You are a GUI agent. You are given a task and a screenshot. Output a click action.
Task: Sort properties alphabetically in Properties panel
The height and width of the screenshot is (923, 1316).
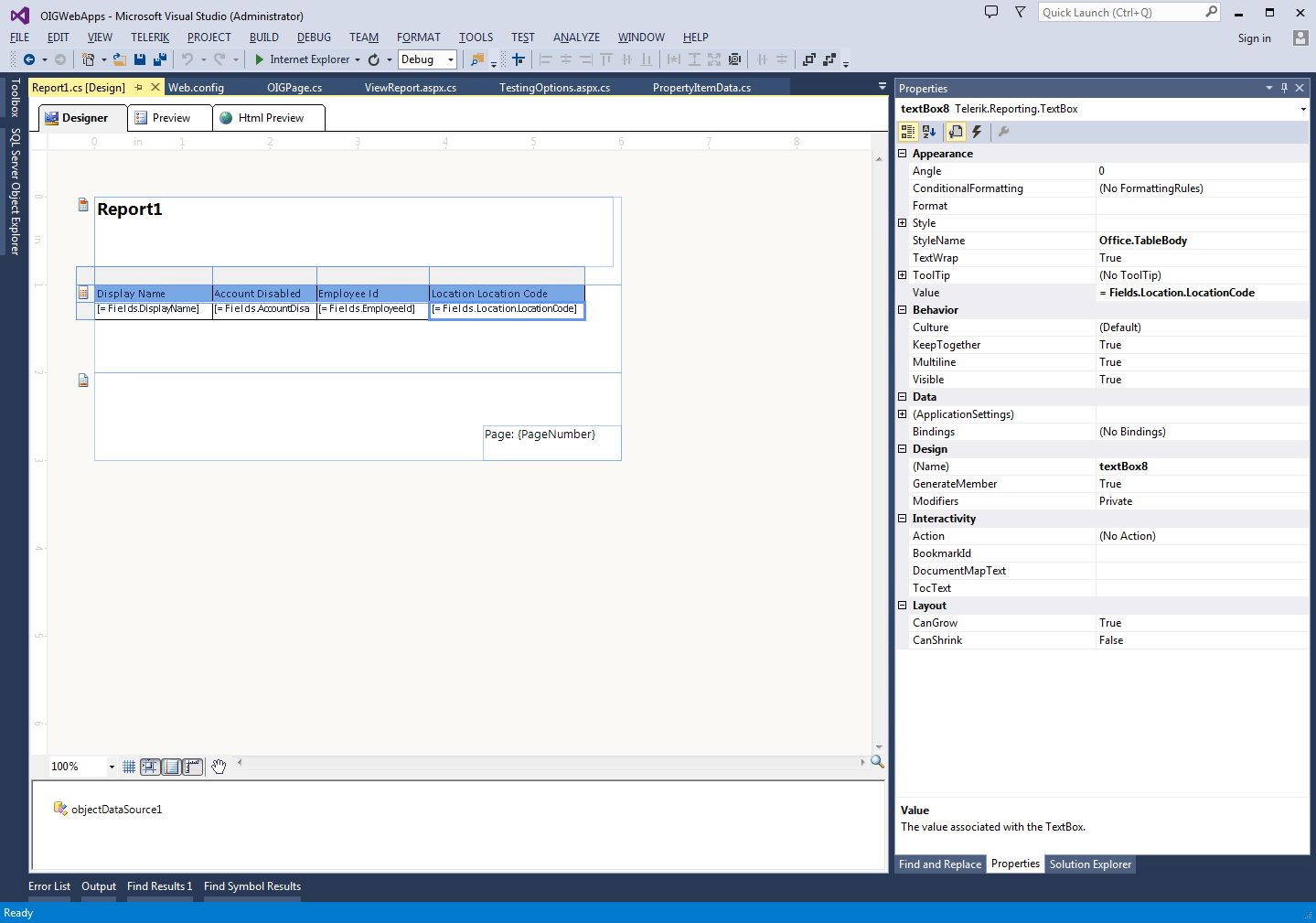coord(929,132)
